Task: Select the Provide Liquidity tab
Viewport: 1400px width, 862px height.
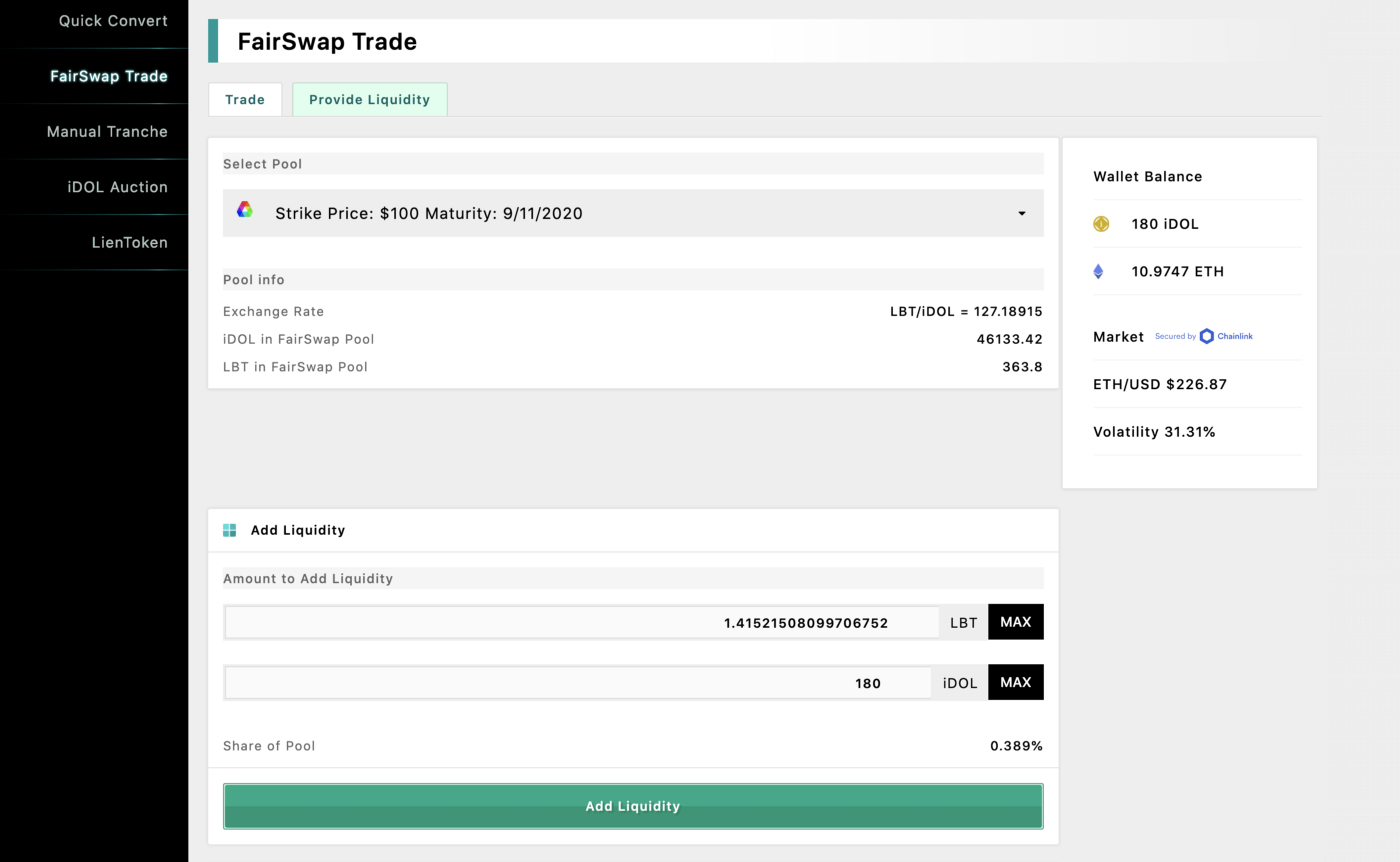Action: click(x=369, y=100)
